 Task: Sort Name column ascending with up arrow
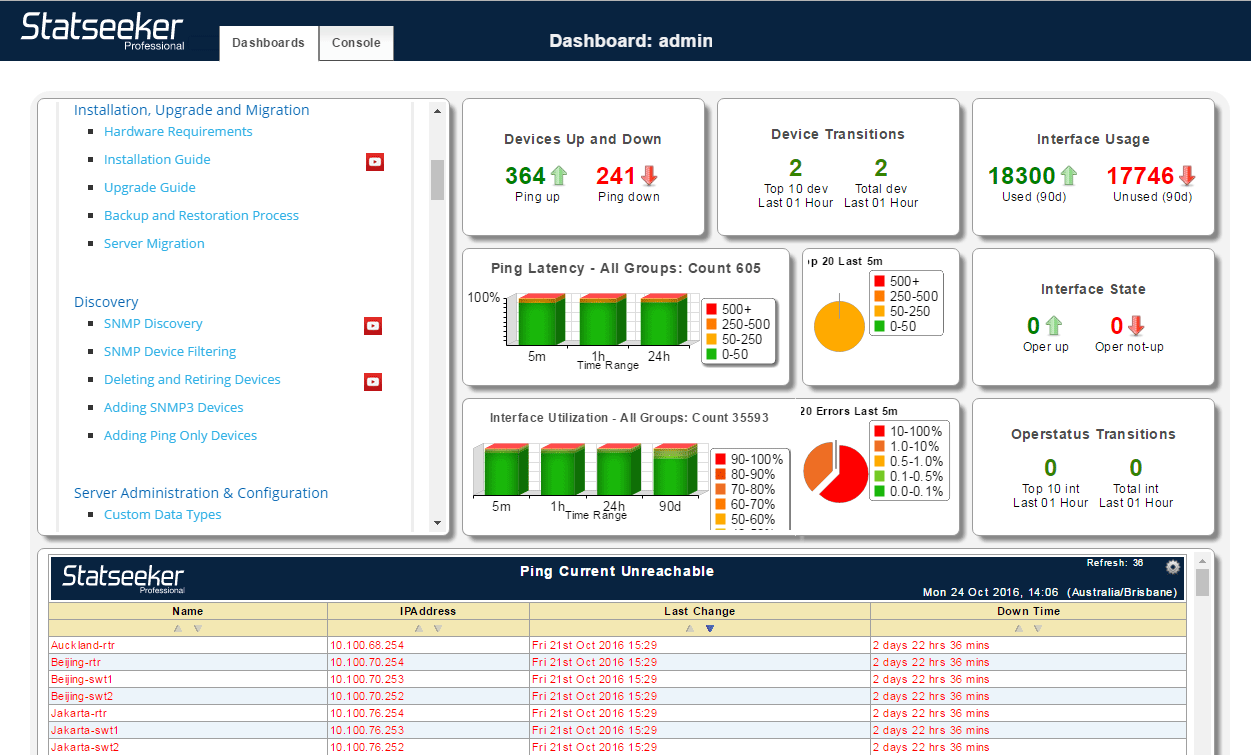178,629
